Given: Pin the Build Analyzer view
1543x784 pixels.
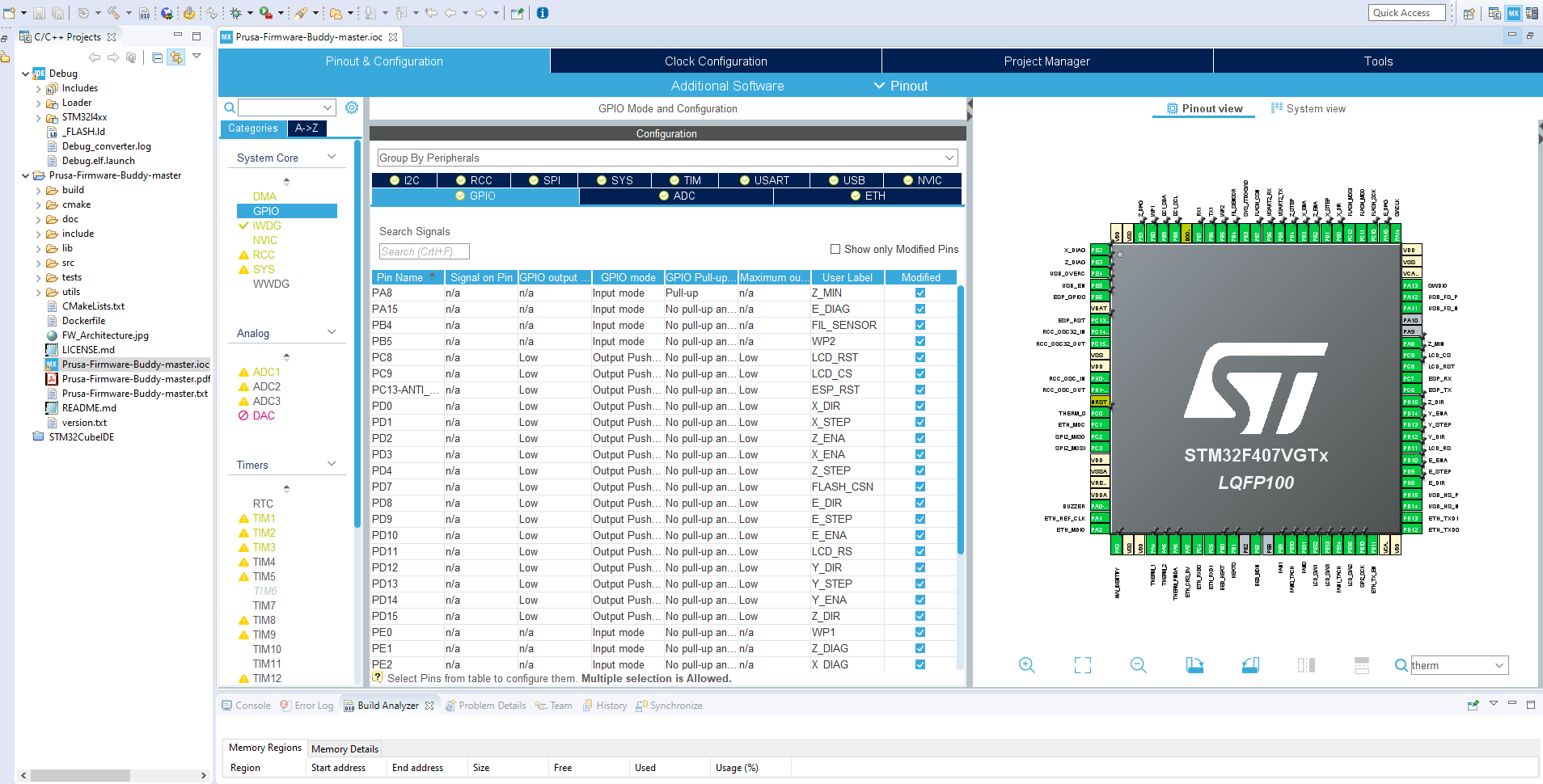Looking at the screenshot, I should click(1473, 705).
